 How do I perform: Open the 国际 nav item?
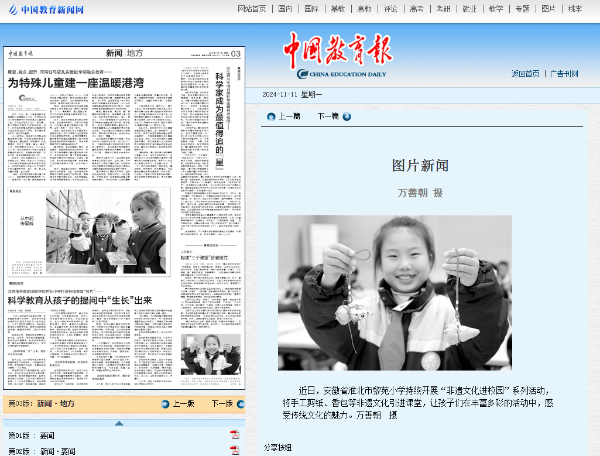coord(311,9)
